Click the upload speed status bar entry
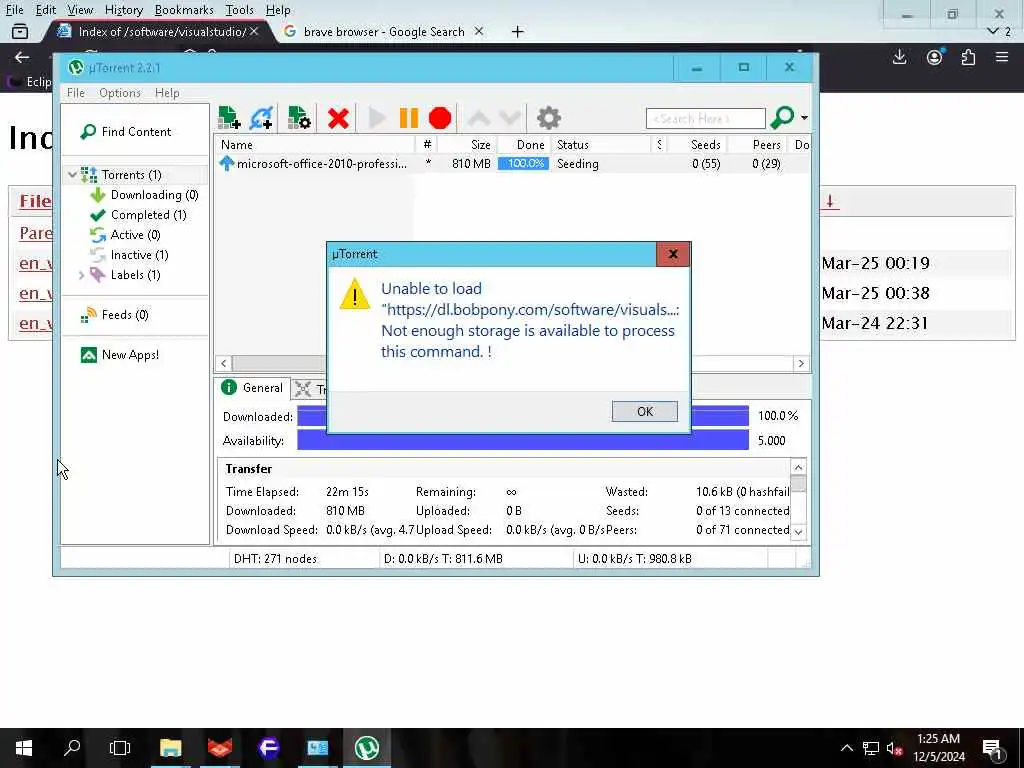 tap(634, 559)
